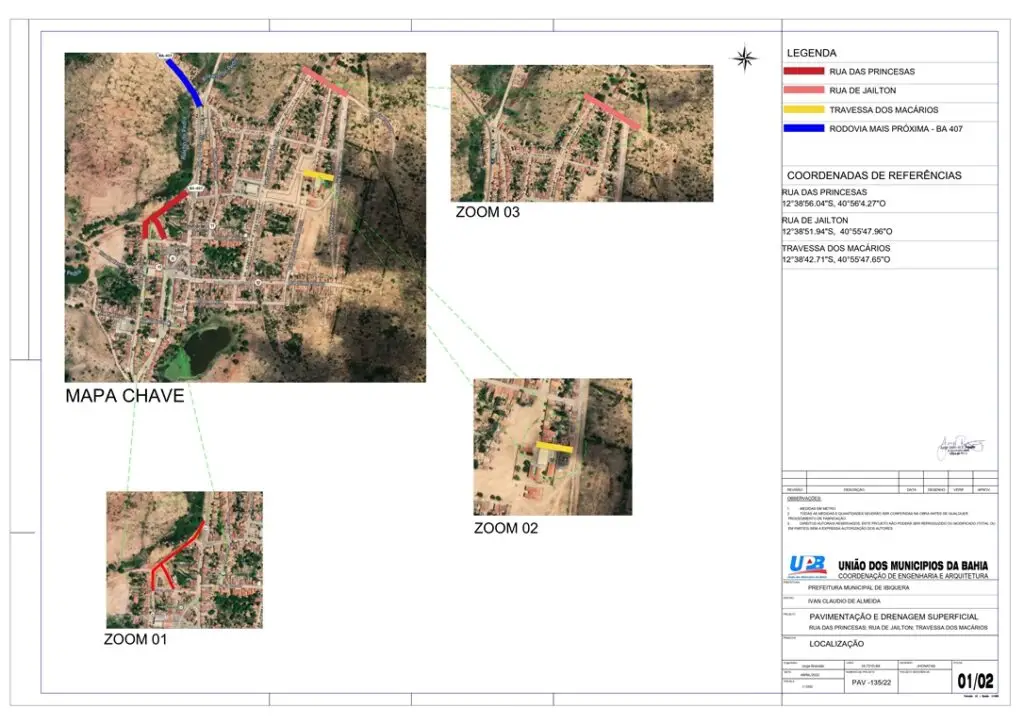Screen dimensions: 1024x724
Task: Click the green lake on the key map
Action: 201,351
